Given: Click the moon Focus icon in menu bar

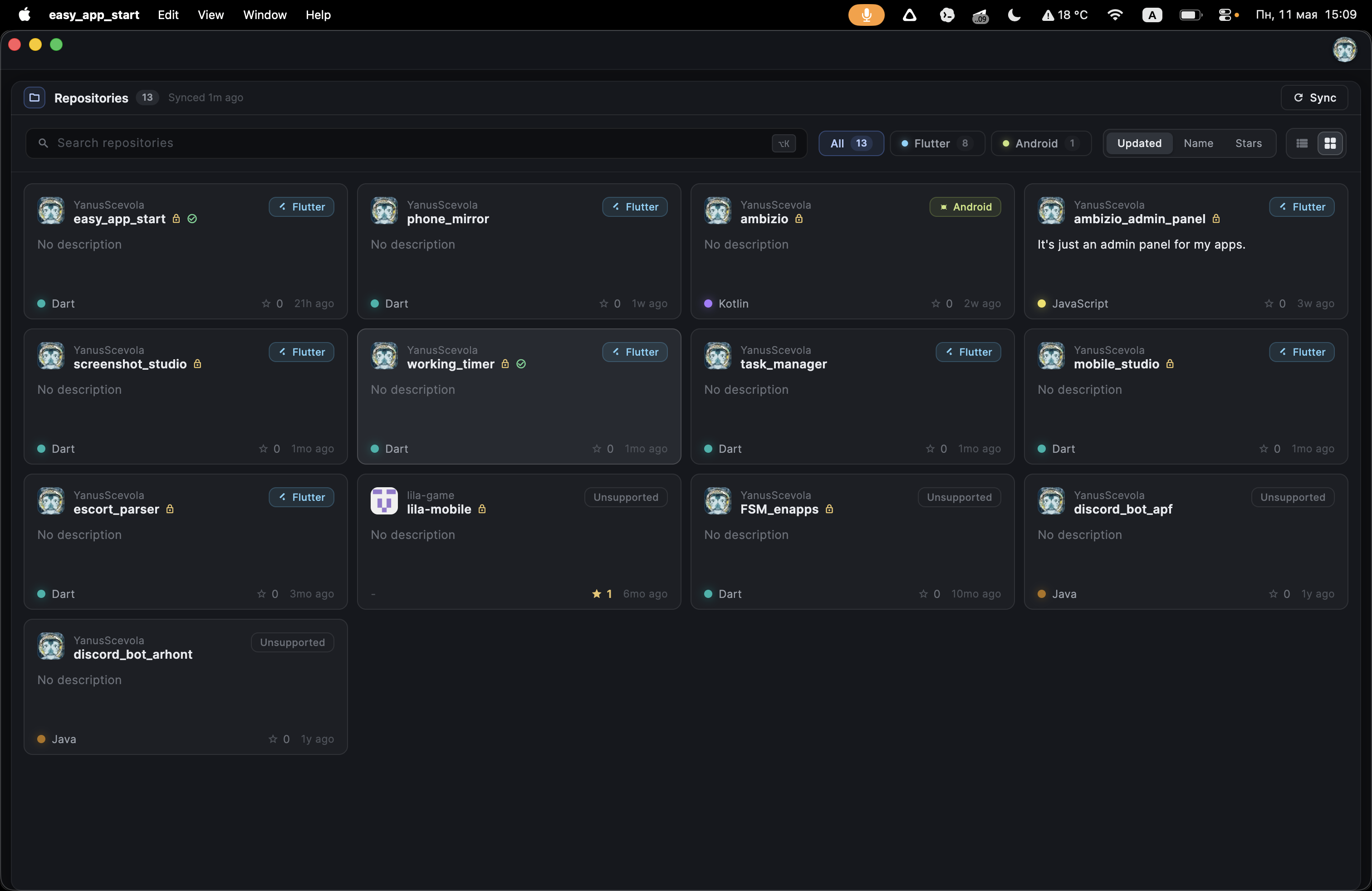Looking at the screenshot, I should tap(1014, 15).
